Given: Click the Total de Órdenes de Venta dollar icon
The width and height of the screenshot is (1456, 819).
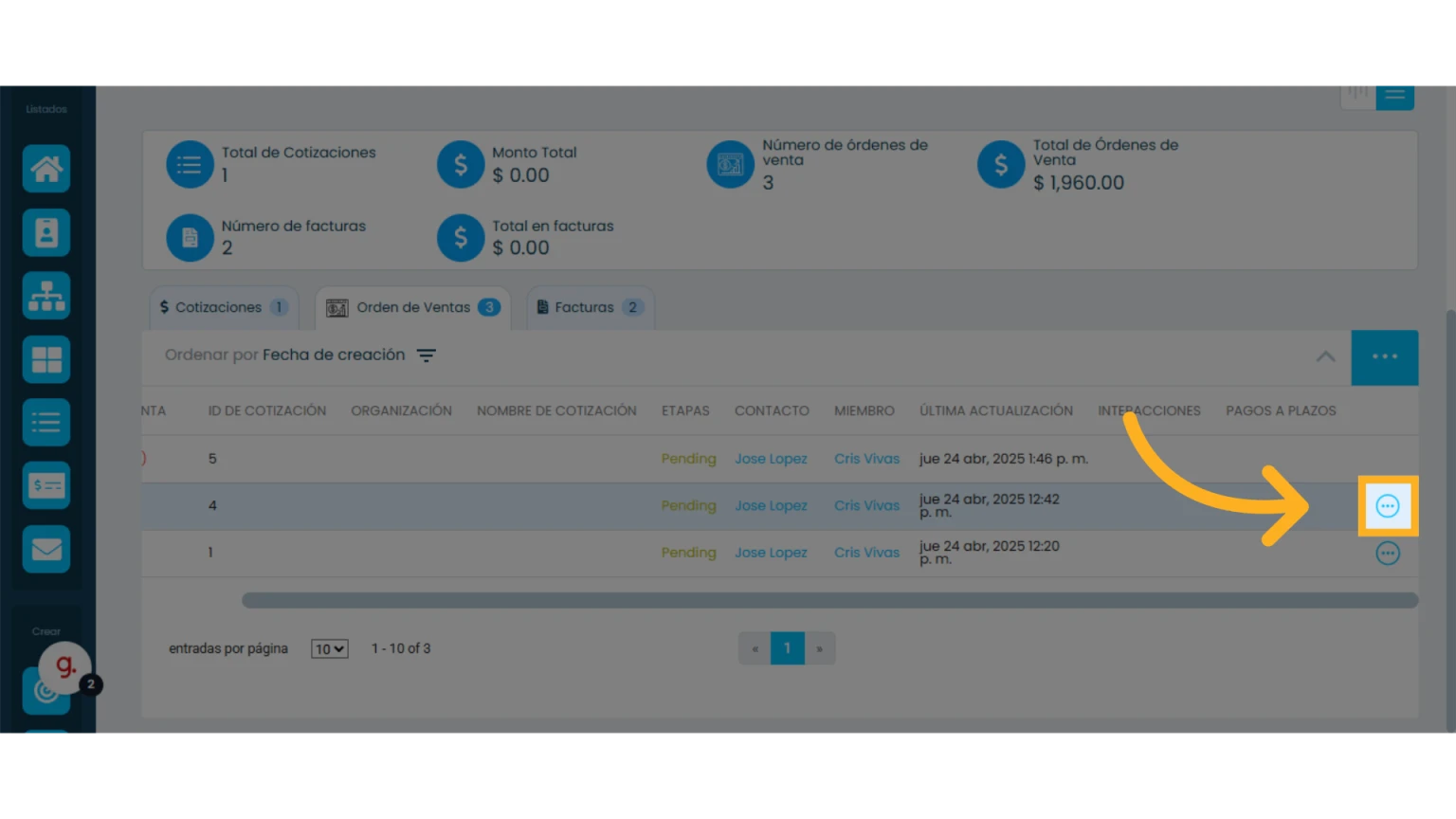Looking at the screenshot, I should [1001, 164].
